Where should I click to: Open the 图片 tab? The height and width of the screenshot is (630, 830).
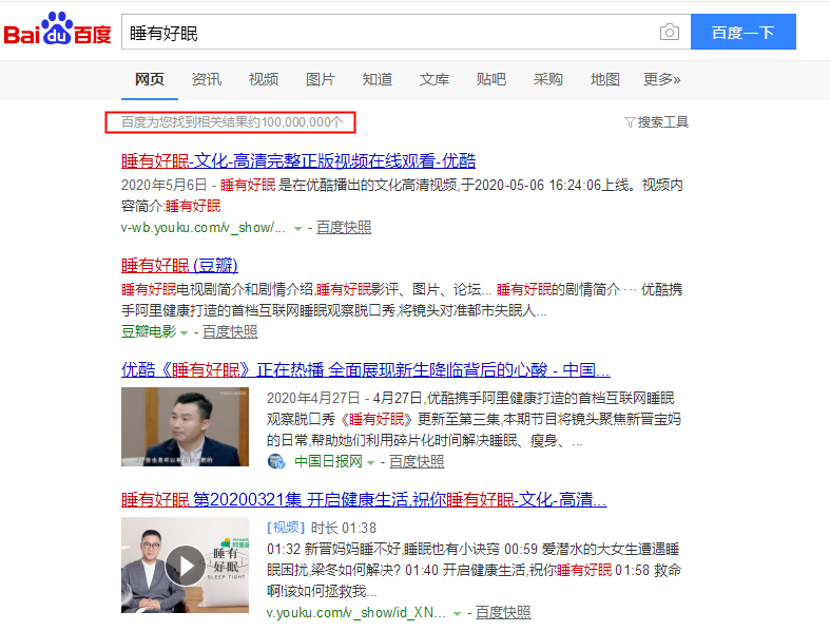(x=320, y=79)
